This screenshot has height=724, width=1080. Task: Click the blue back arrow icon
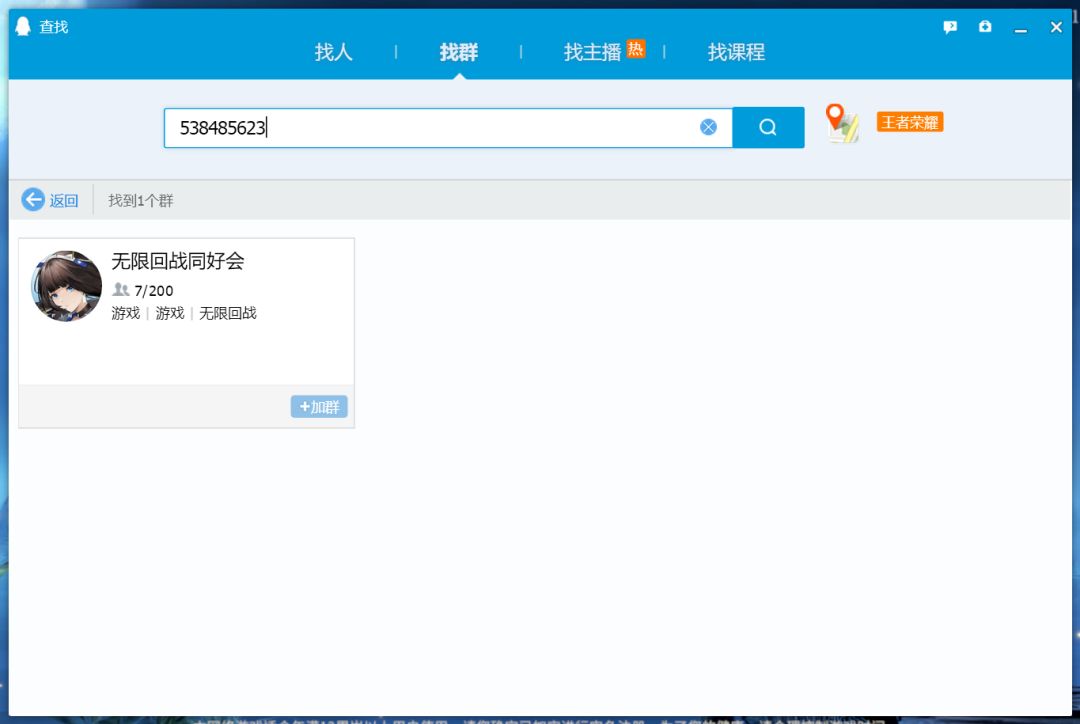(32, 200)
